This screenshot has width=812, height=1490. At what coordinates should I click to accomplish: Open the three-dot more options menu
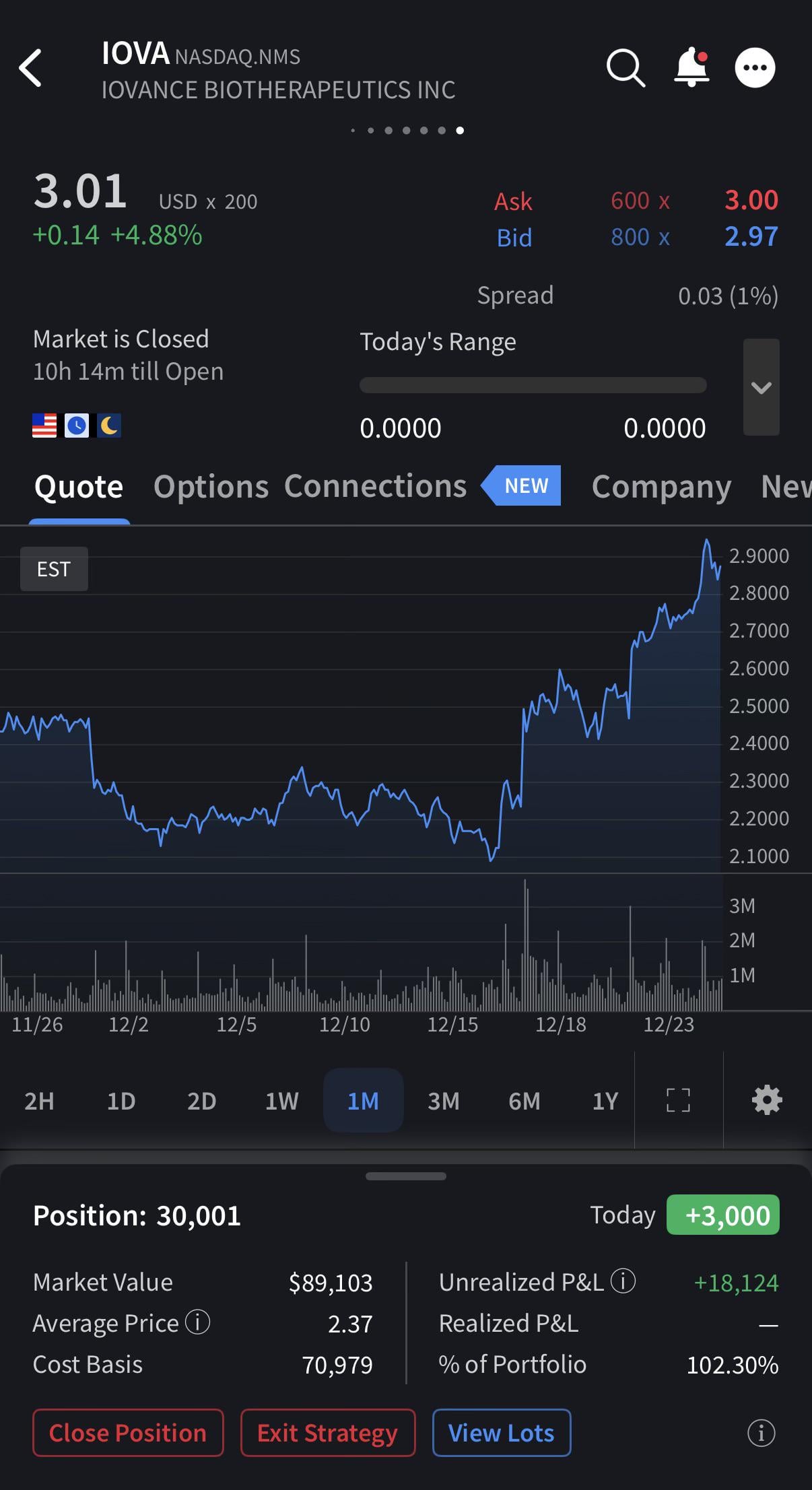pos(755,68)
